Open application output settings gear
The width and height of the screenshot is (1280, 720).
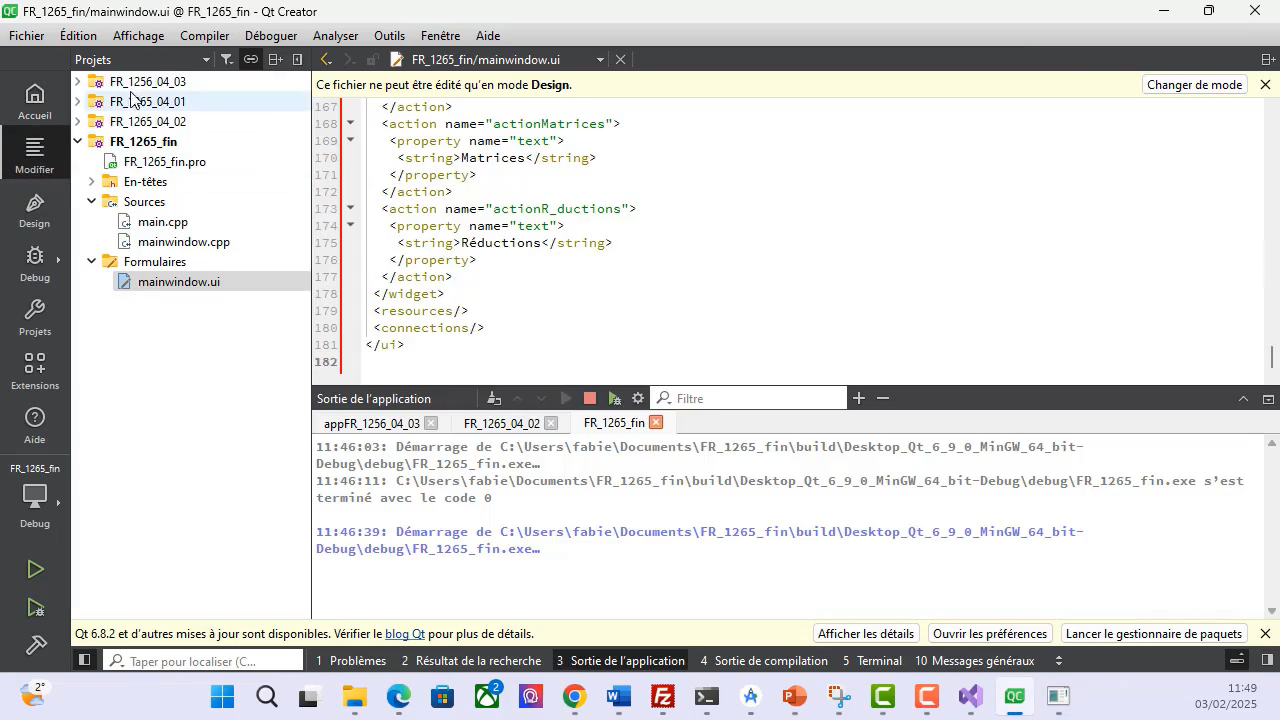click(638, 399)
